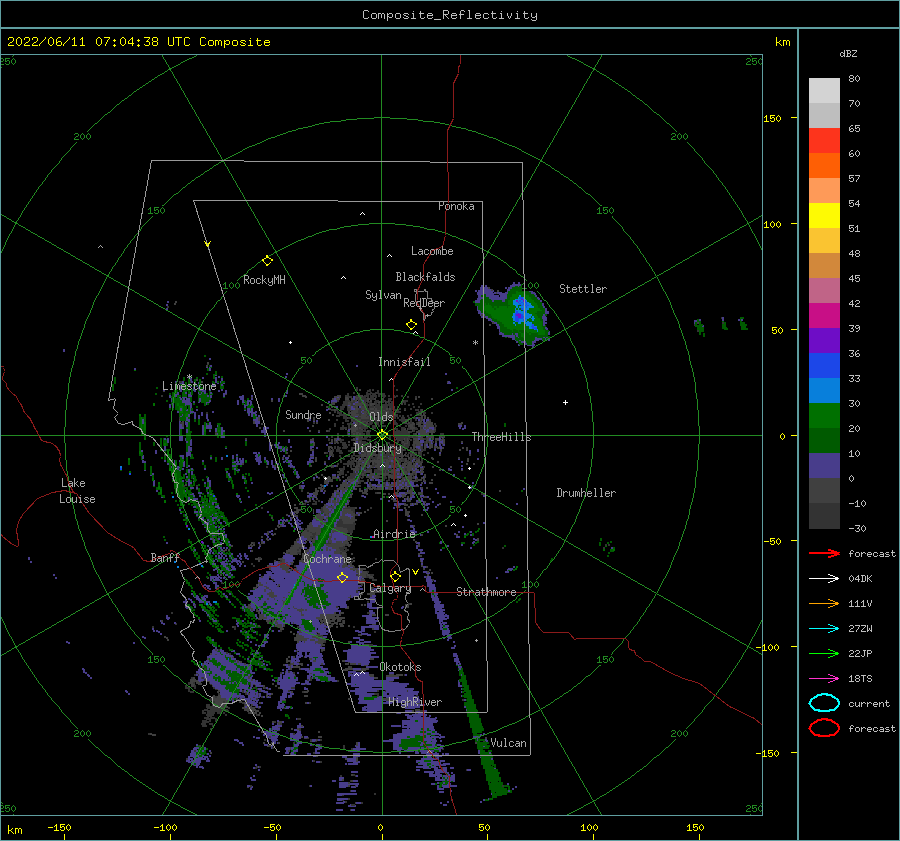The image size is (900, 841).
Task: Click the Stettler map label
Action: pos(583,289)
